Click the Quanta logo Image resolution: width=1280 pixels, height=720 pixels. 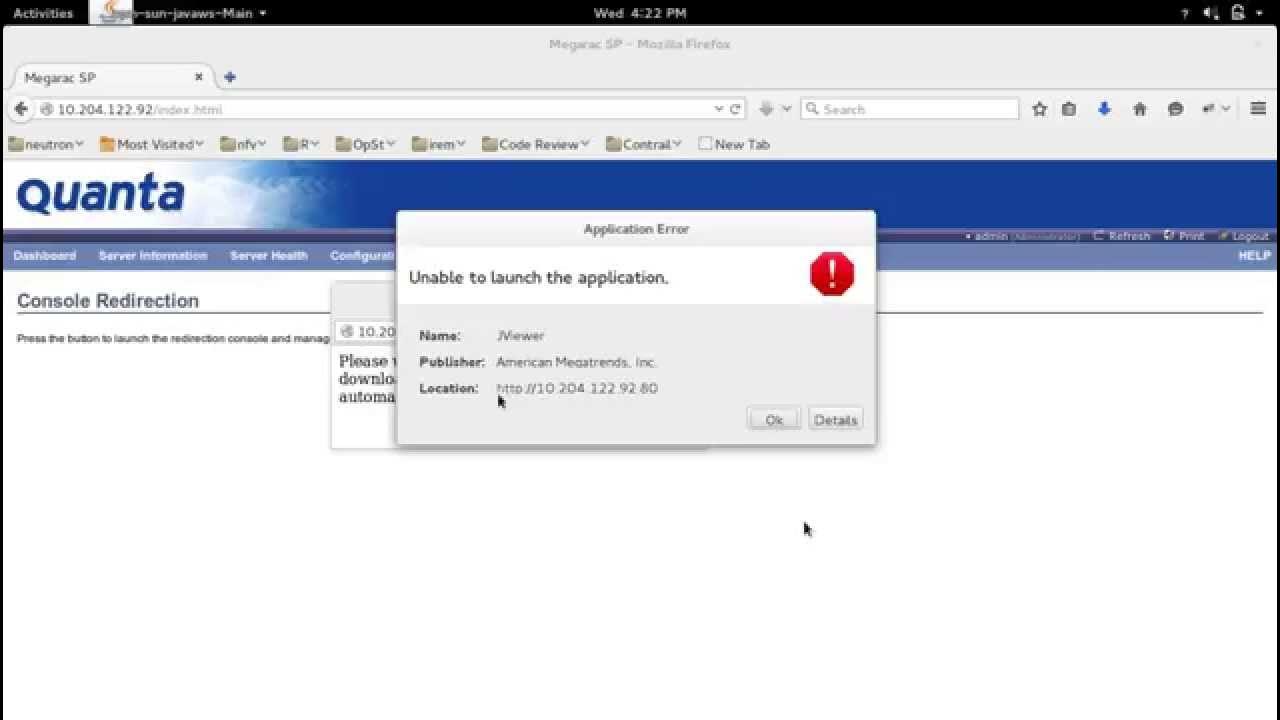click(101, 193)
